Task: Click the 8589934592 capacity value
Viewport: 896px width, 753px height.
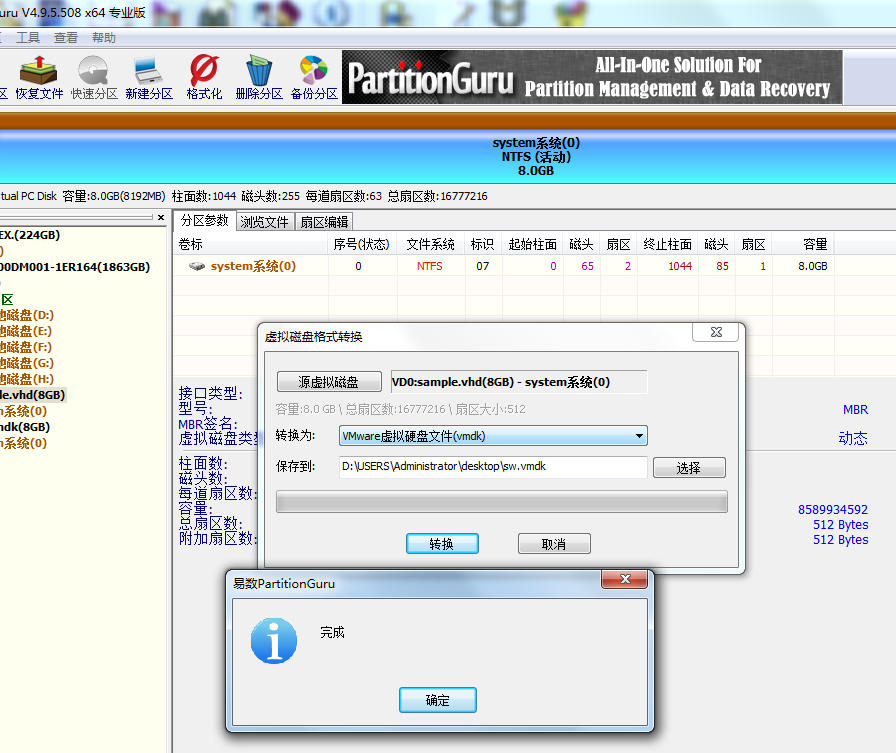Action: coord(833,510)
